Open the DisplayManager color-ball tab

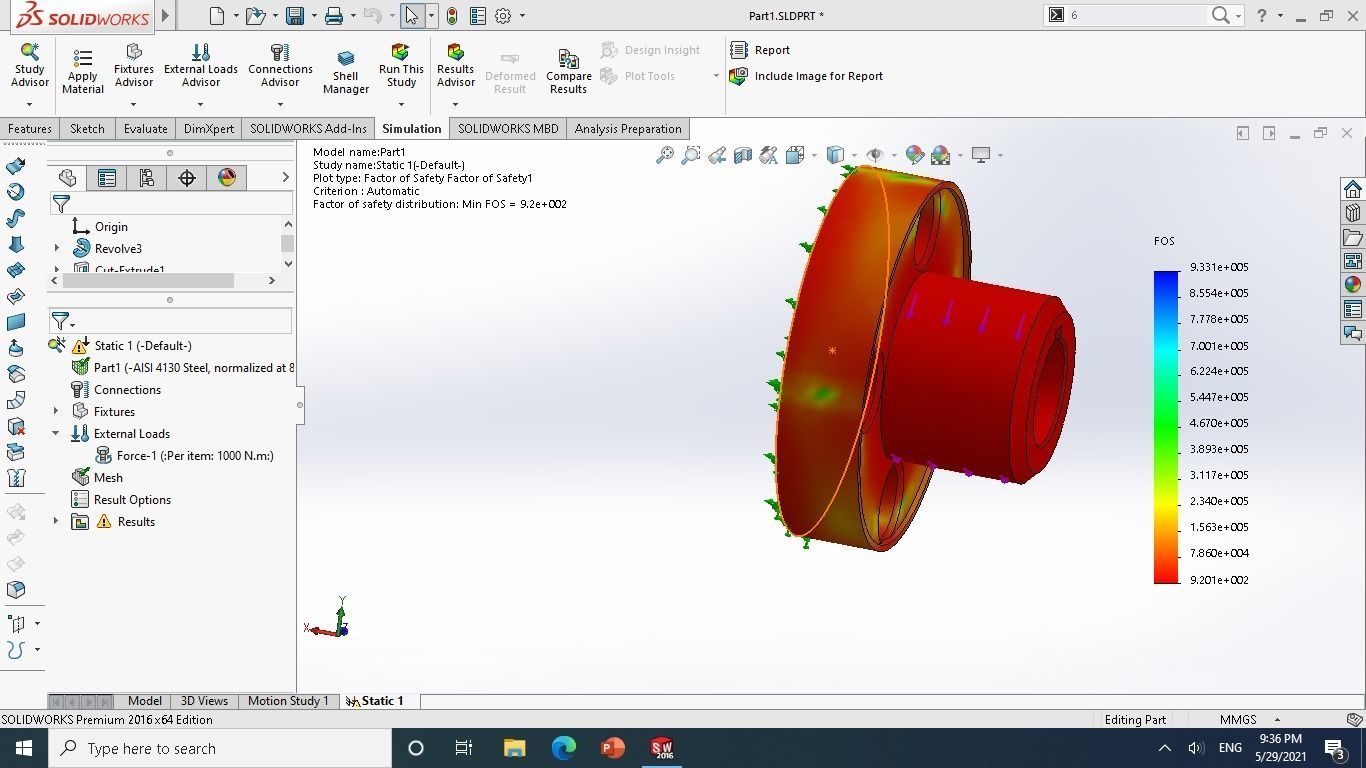click(x=227, y=177)
